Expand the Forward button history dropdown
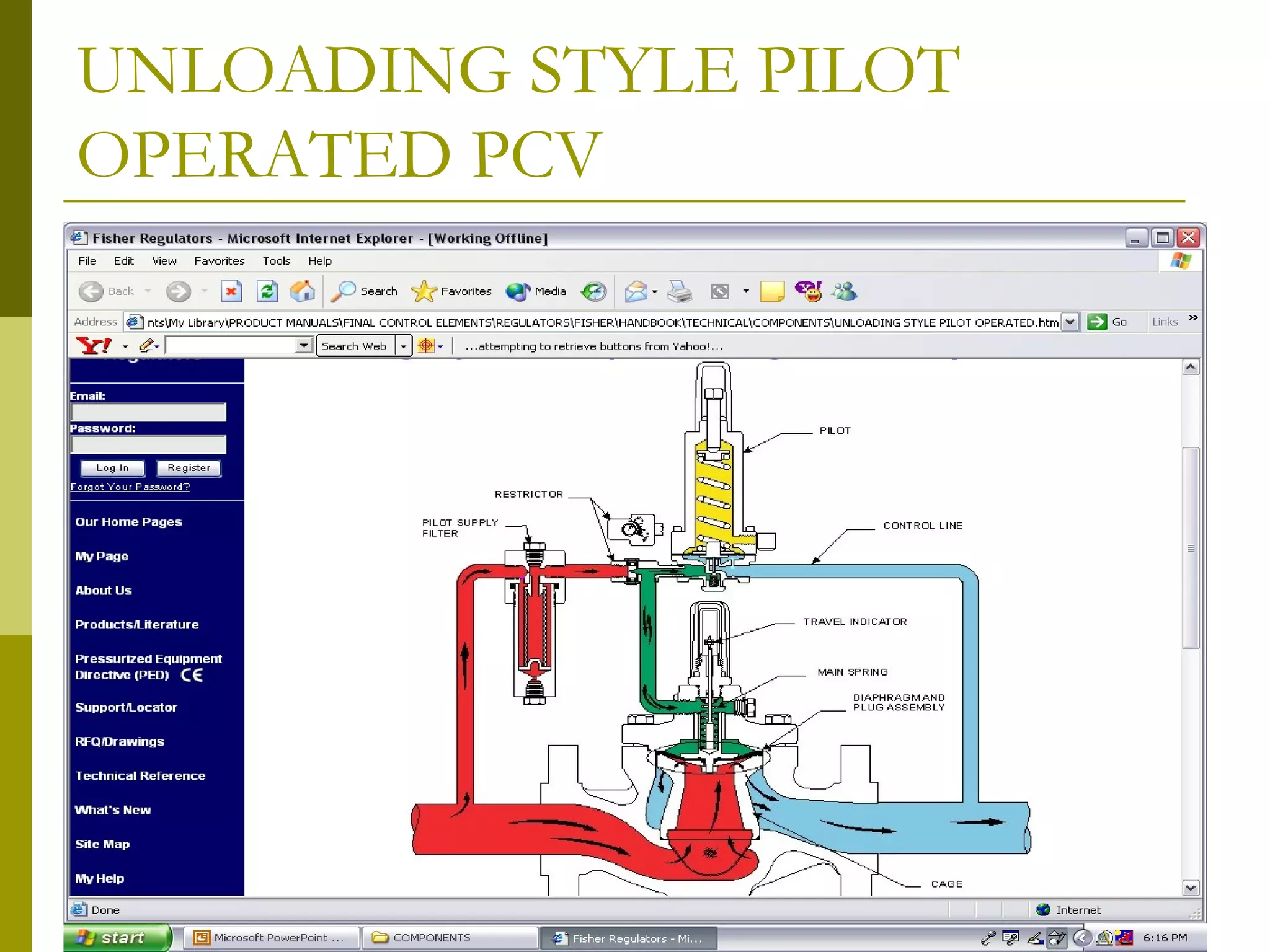 [x=204, y=291]
